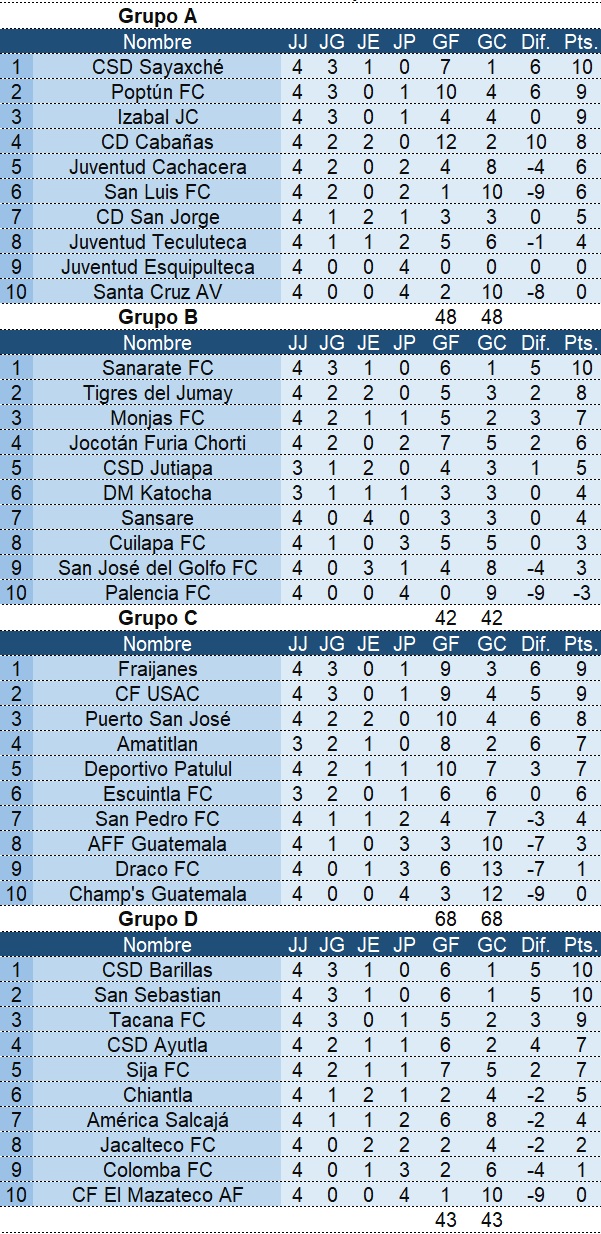Image resolution: width=601 pixels, height=1234 pixels.
Task: Select CSD Barillas team name
Action: 158,970
